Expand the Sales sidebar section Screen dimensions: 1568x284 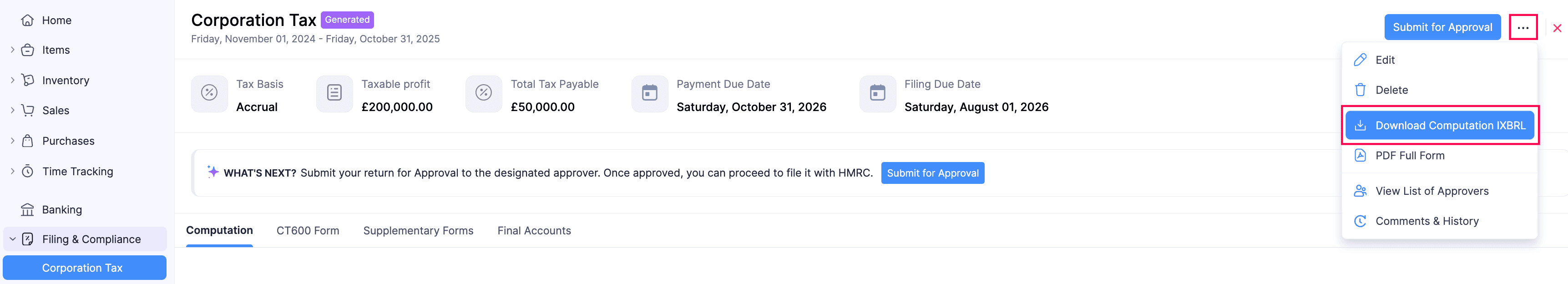point(13,110)
